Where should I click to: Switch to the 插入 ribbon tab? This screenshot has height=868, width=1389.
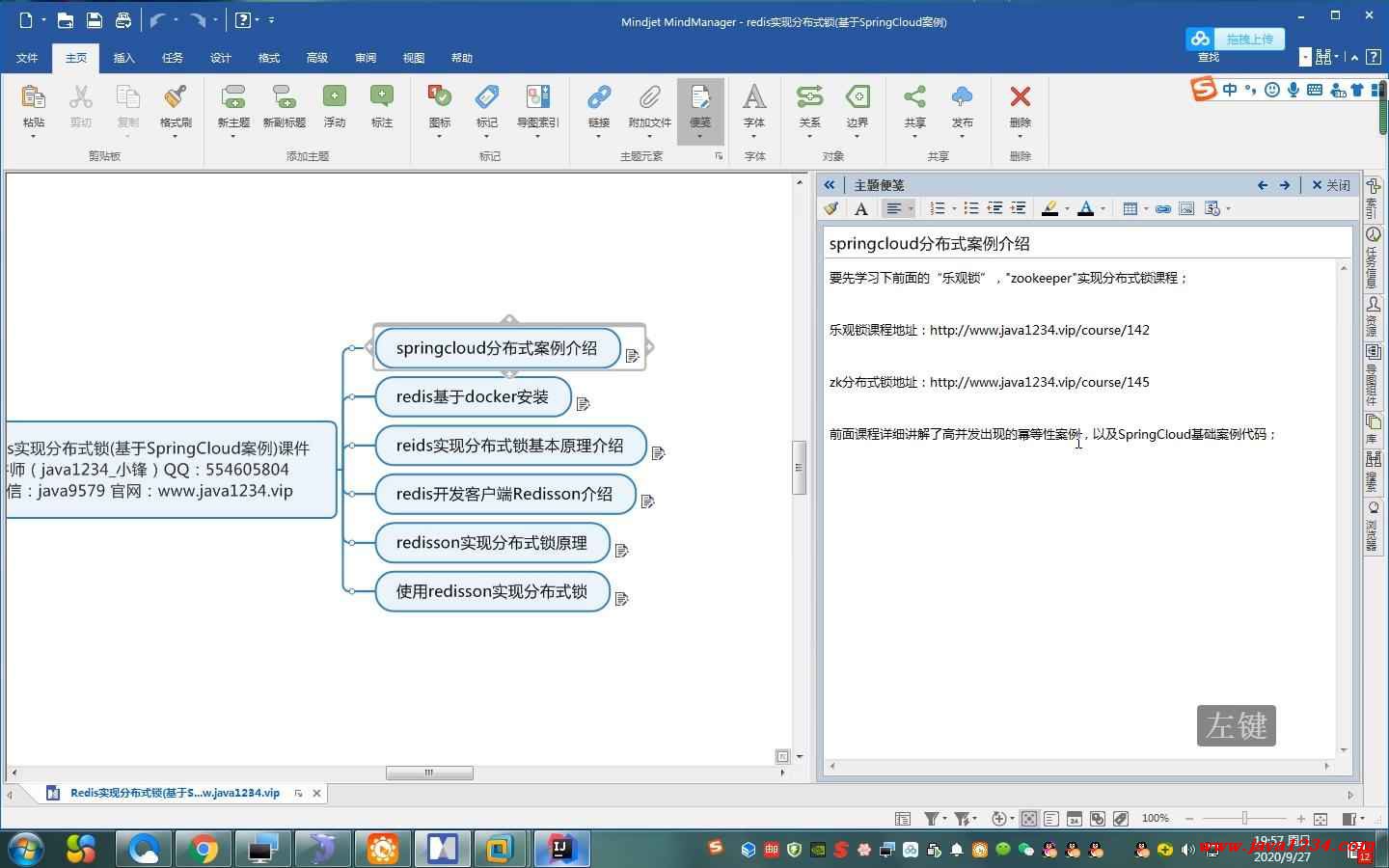(124, 58)
